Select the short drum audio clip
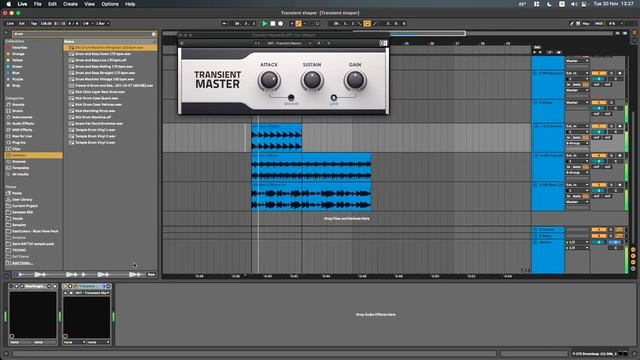 click(x=277, y=138)
